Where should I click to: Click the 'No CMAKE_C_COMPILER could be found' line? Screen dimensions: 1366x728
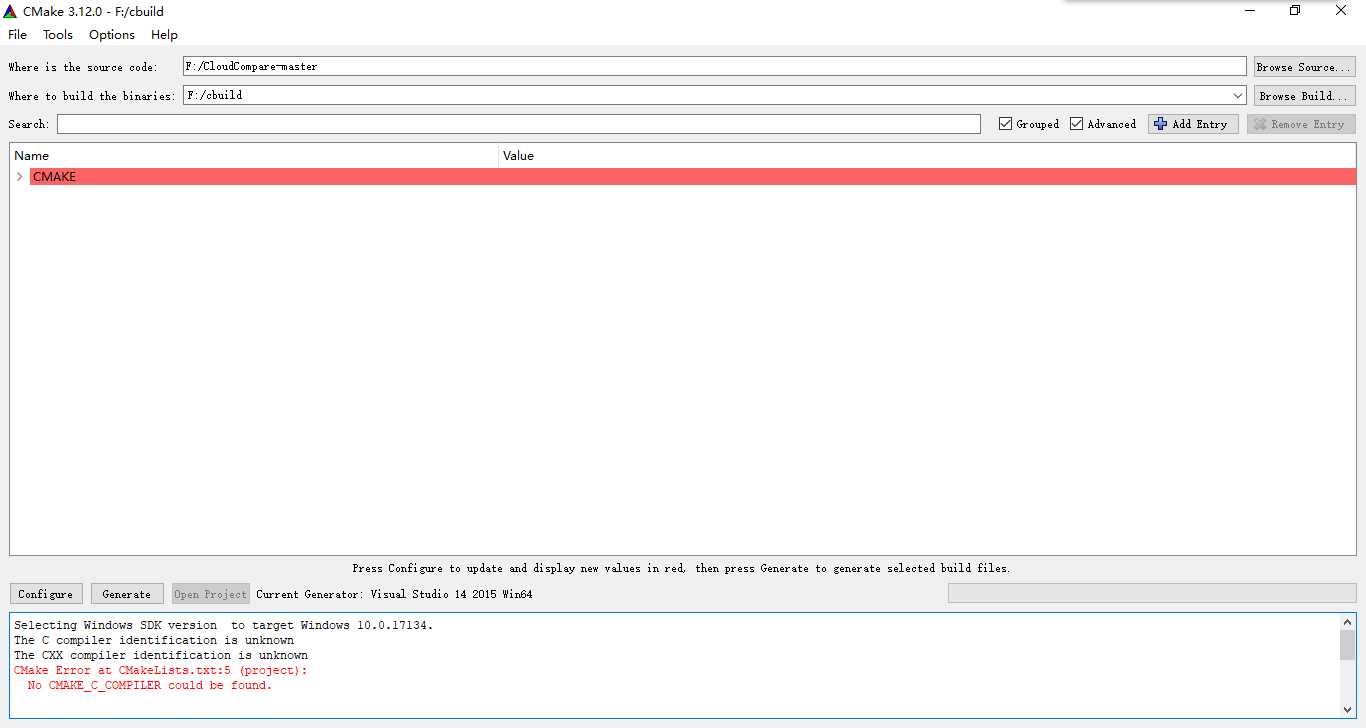click(x=149, y=686)
